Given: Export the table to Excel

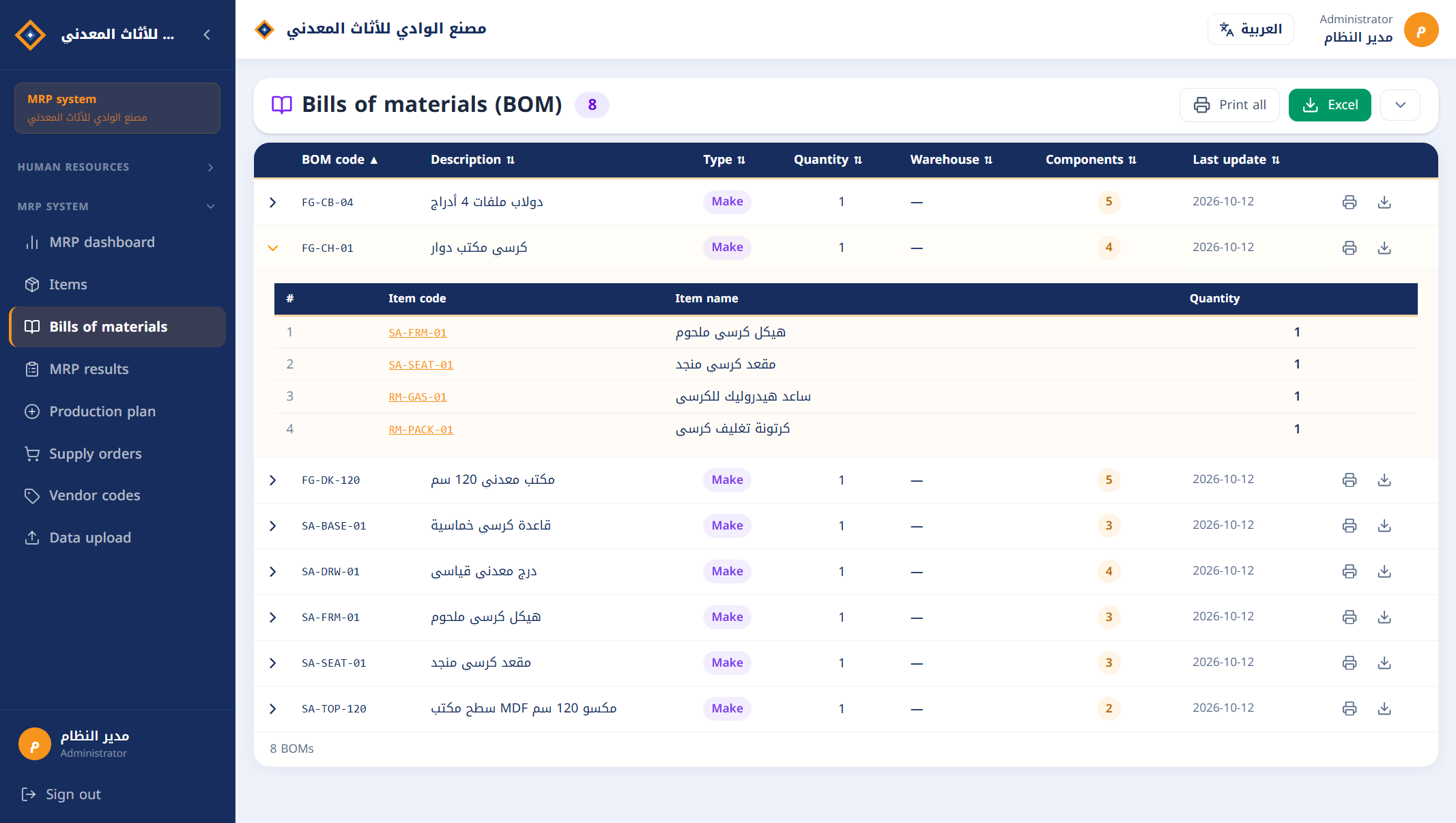Looking at the screenshot, I should tap(1330, 105).
